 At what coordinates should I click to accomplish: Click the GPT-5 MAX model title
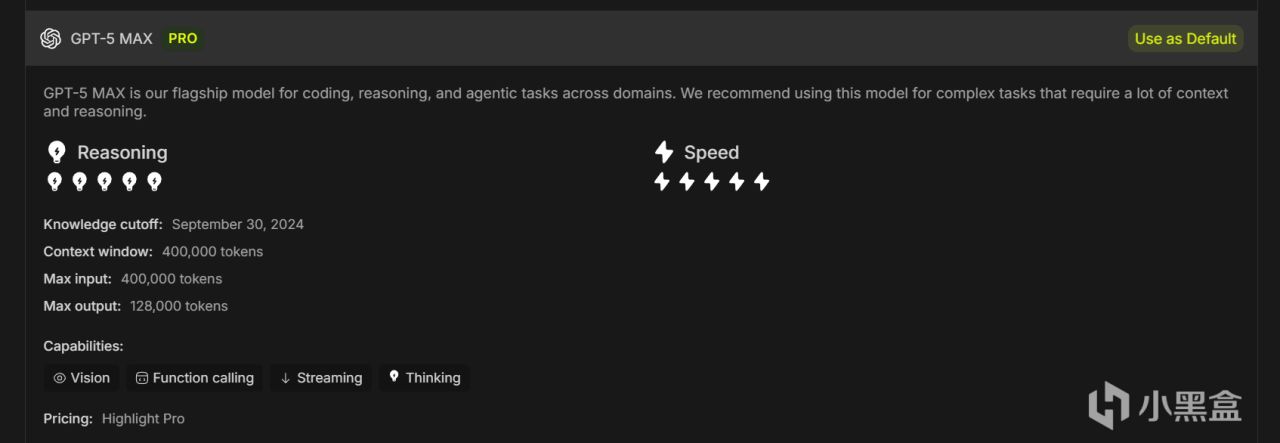point(111,38)
